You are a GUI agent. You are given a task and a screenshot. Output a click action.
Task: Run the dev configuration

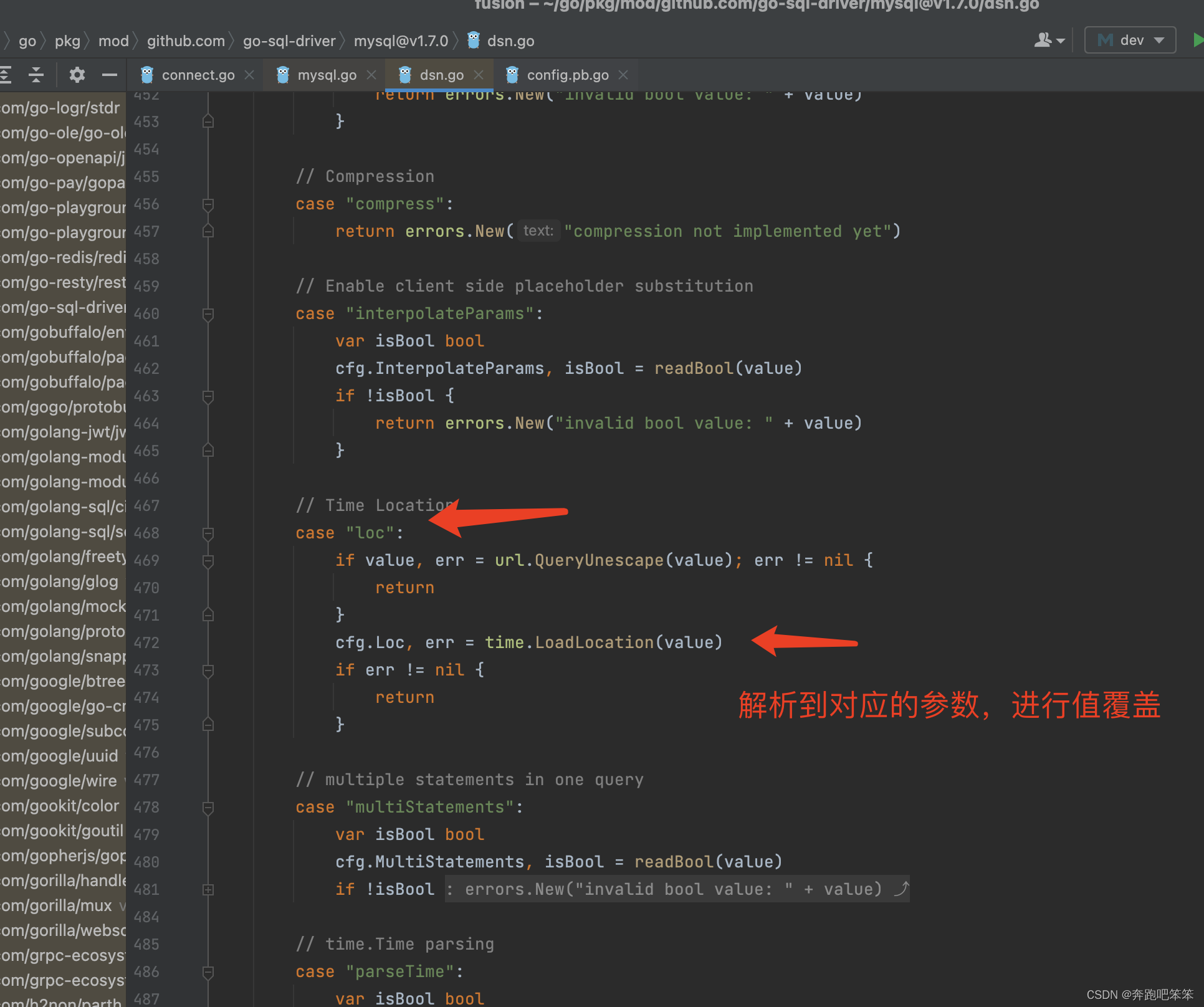[1197, 41]
